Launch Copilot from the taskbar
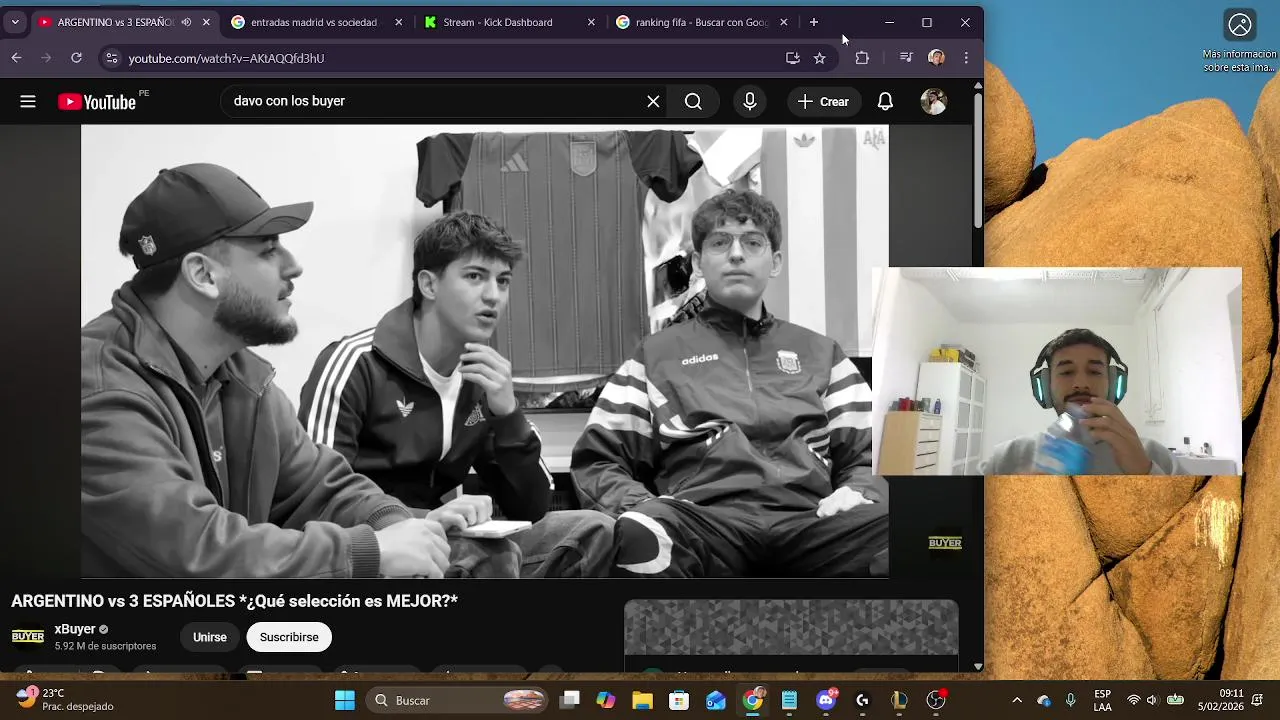Image resolution: width=1280 pixels, height=720 pixels. 606,700
